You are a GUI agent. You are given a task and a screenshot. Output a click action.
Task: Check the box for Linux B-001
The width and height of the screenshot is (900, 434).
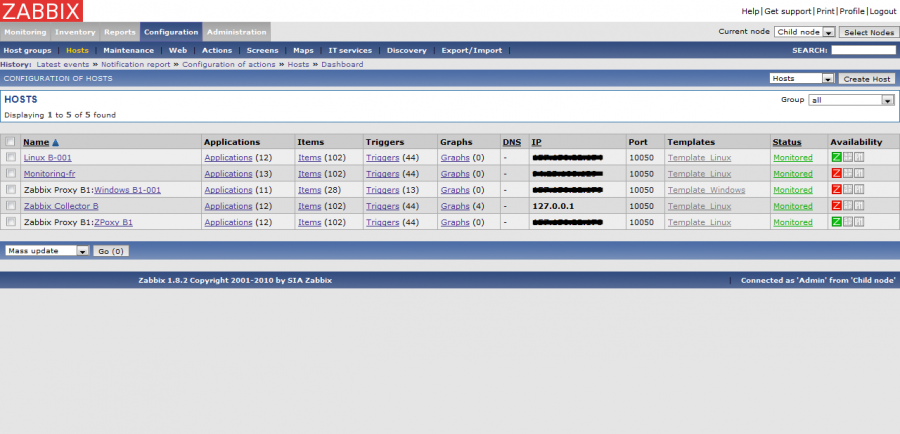(10, 157)
